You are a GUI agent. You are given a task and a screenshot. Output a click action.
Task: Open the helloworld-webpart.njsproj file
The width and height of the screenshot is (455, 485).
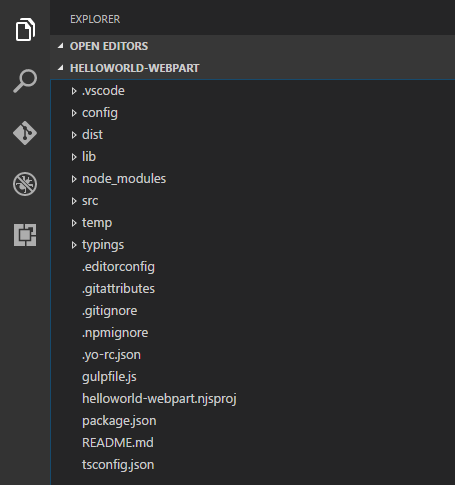pyautogui.click(x=159, y=399)
